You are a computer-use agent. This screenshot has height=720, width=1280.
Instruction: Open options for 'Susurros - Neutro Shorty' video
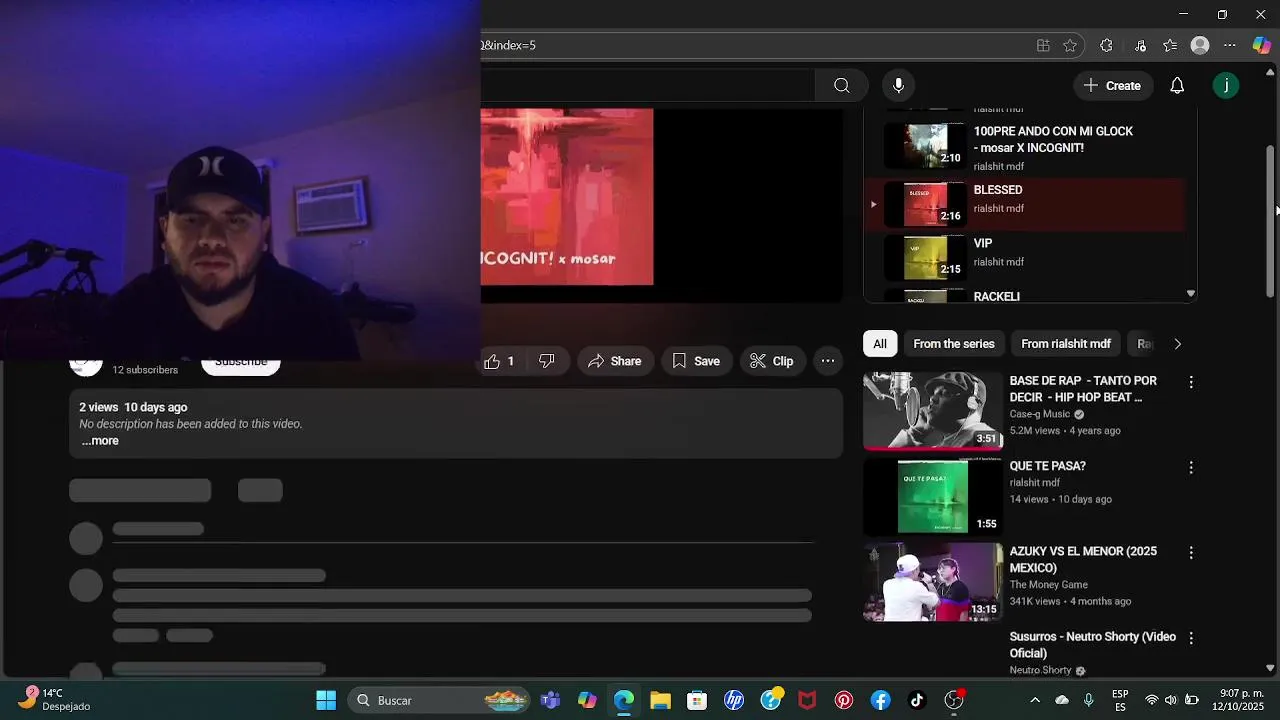click(1191, 637)
